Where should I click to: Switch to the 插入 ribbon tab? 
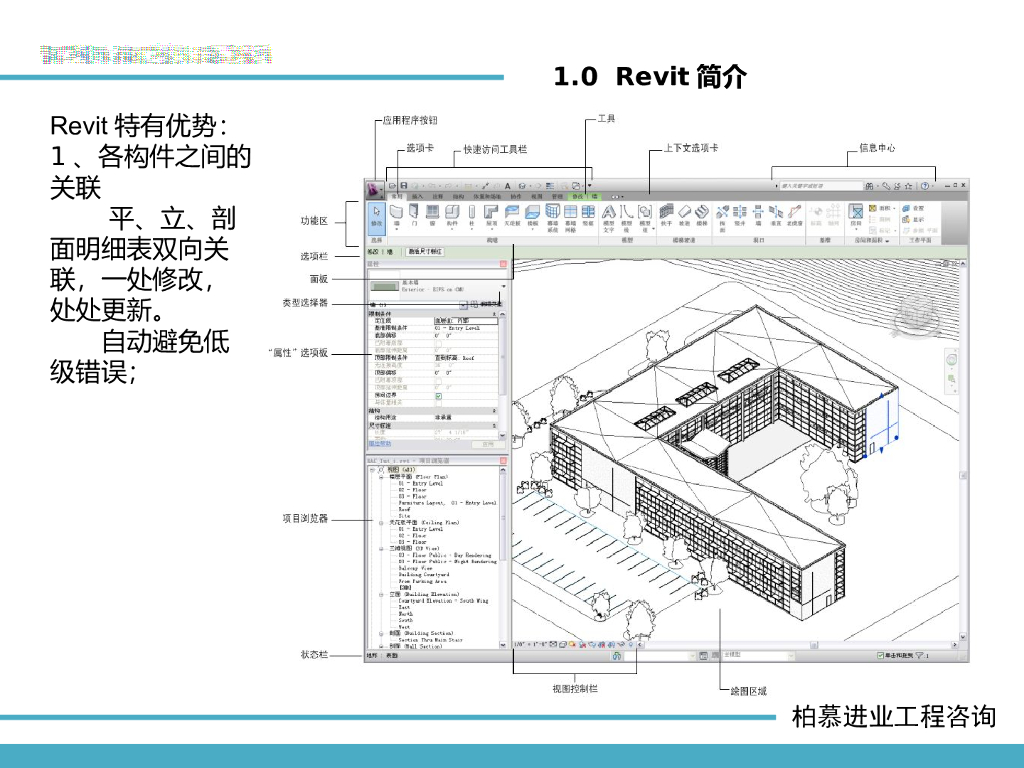click(417, 197)
